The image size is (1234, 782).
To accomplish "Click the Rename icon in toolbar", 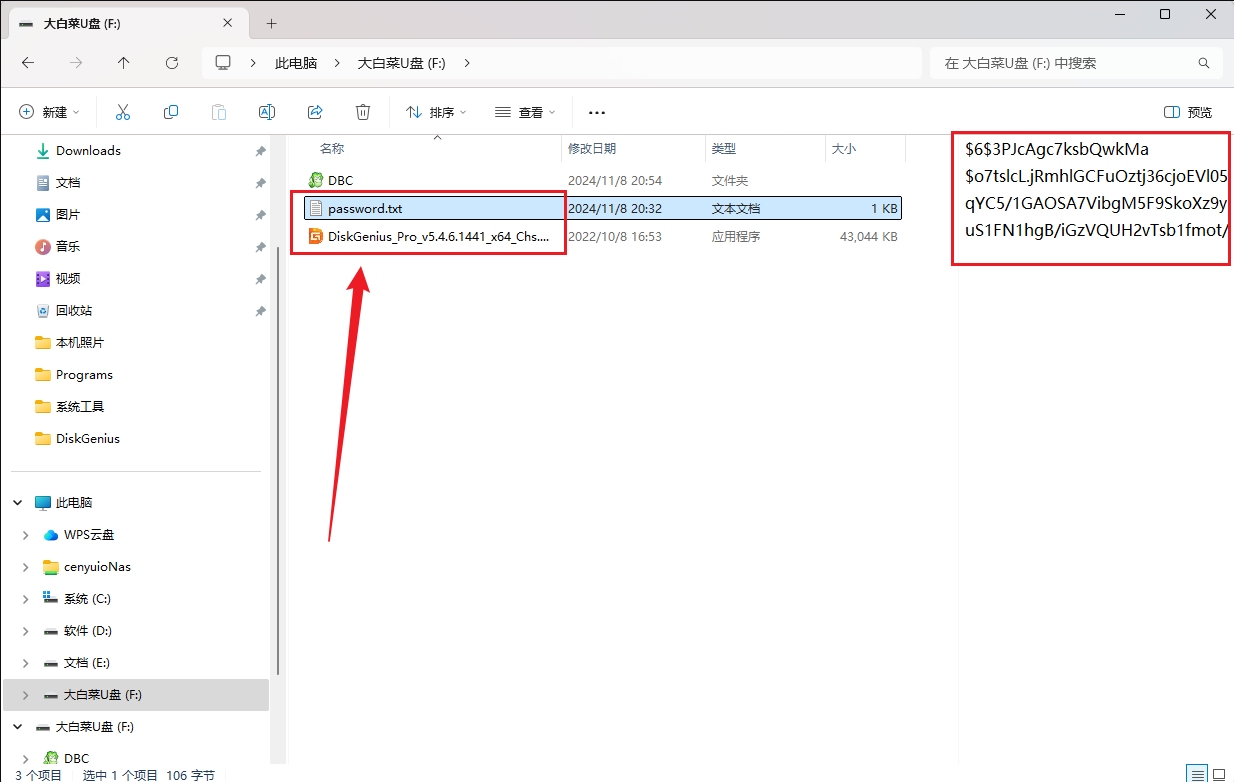I will [x=267, y=112].
